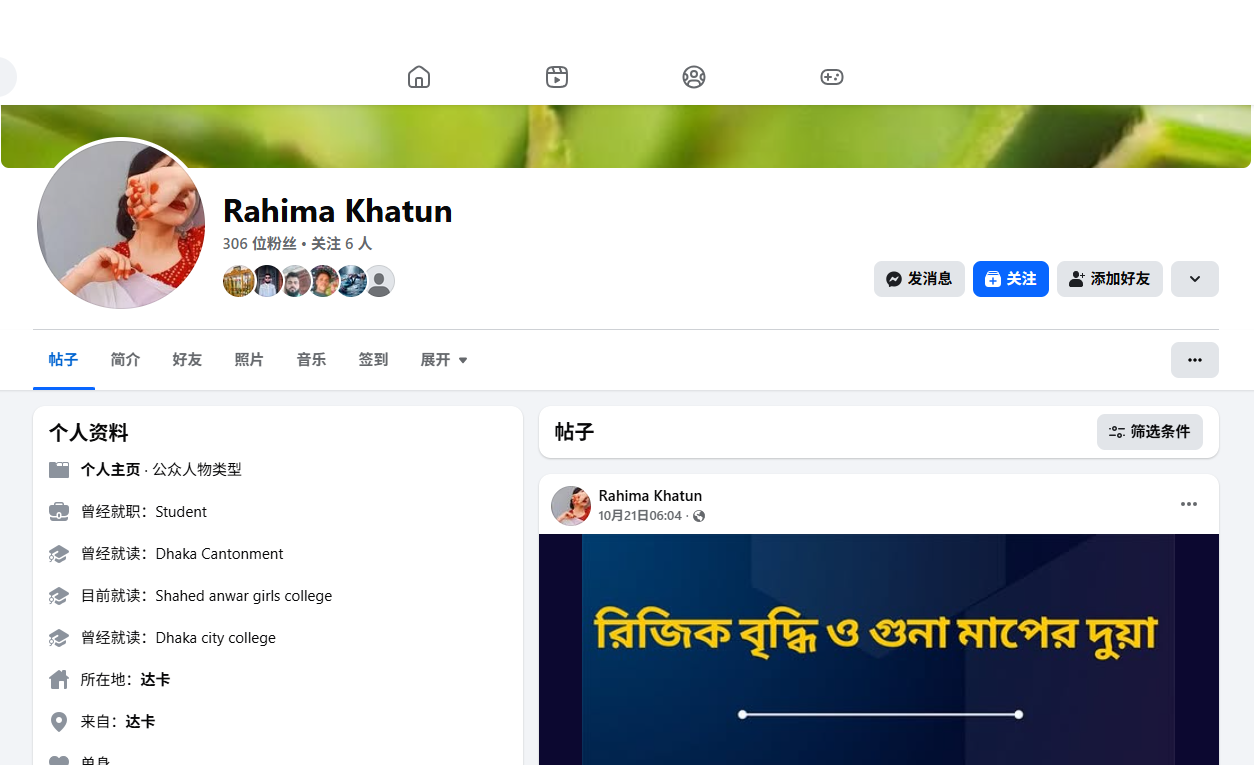Open the Reels video icon

click(x=557, y=77)
